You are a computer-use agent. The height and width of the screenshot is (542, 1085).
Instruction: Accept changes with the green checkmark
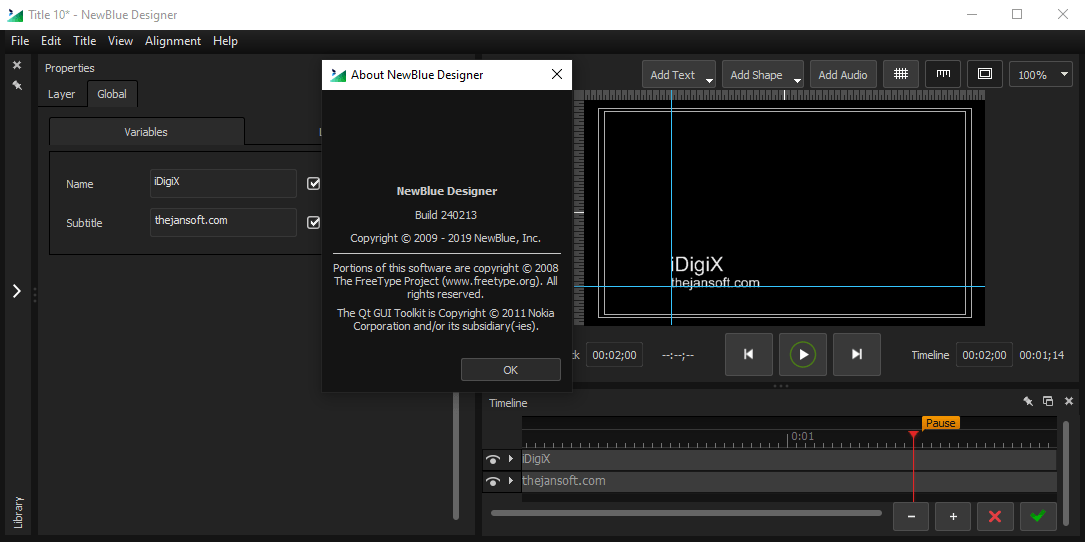pos(1038,516)
